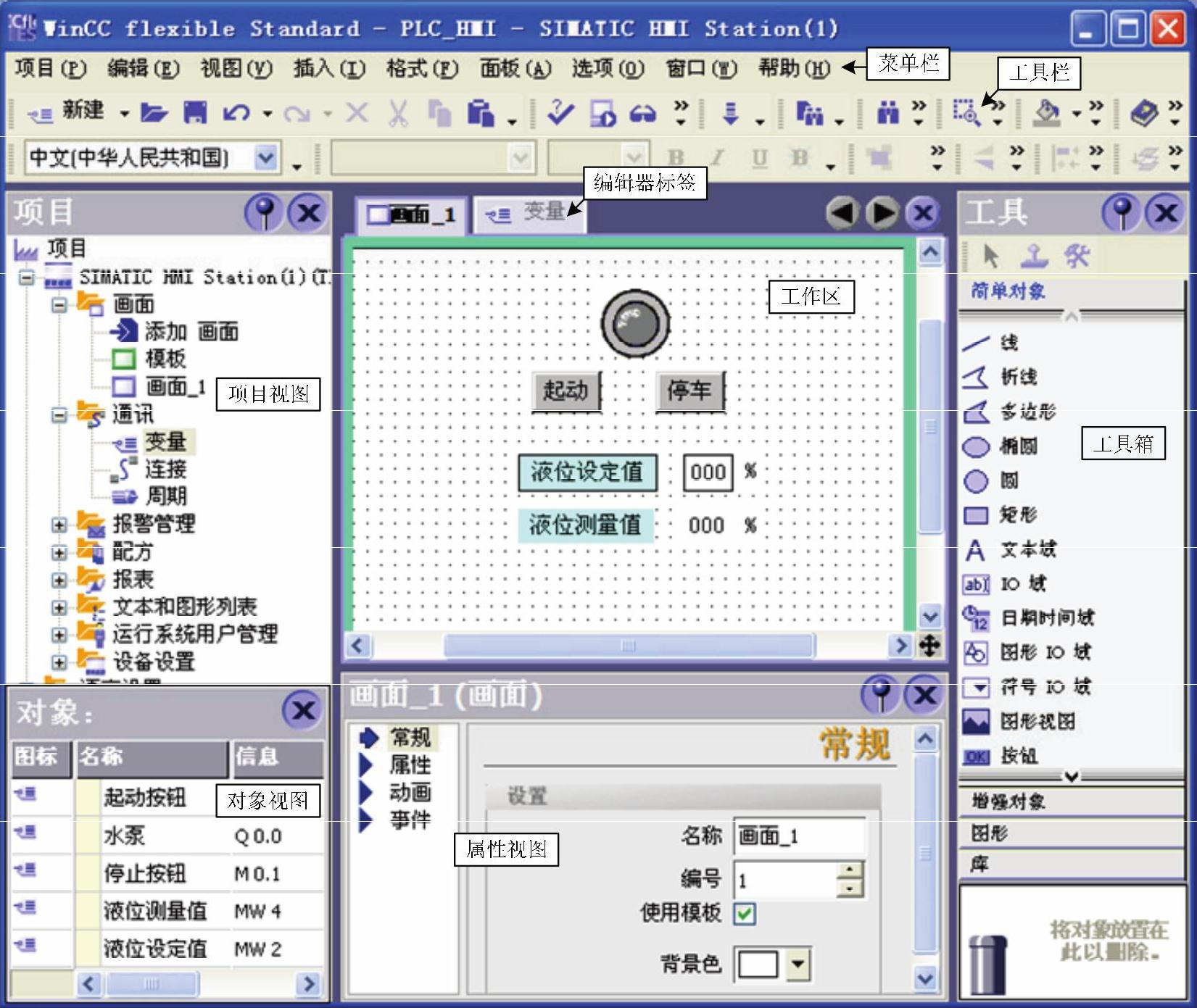Click the trash bin in the toolbox
The width and height of the screenshot is (1197, 1008).
[x=987, y=964]
